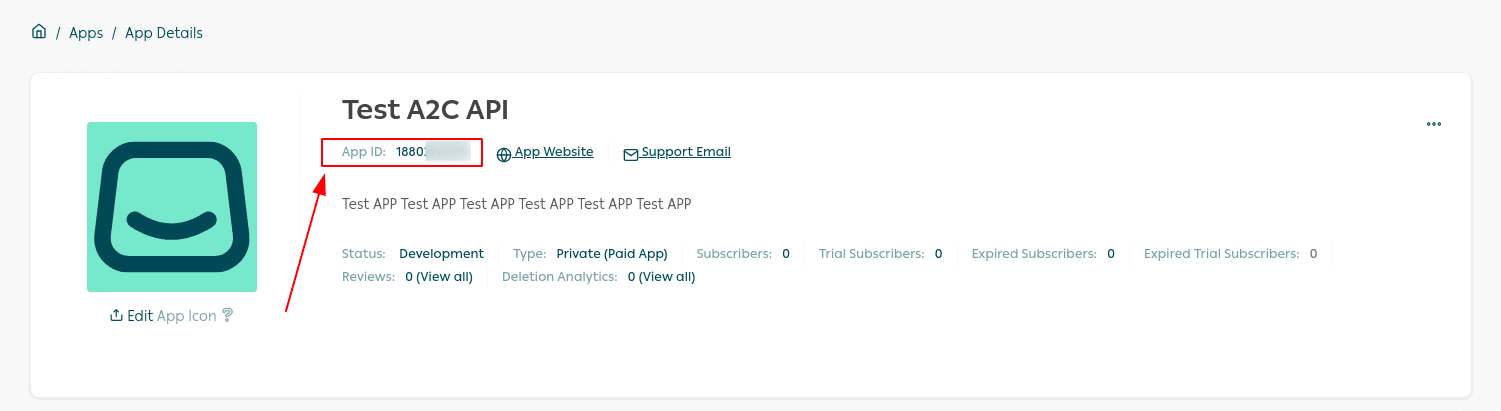Click the Private (Paid App) type value

(x=612, y=254)
